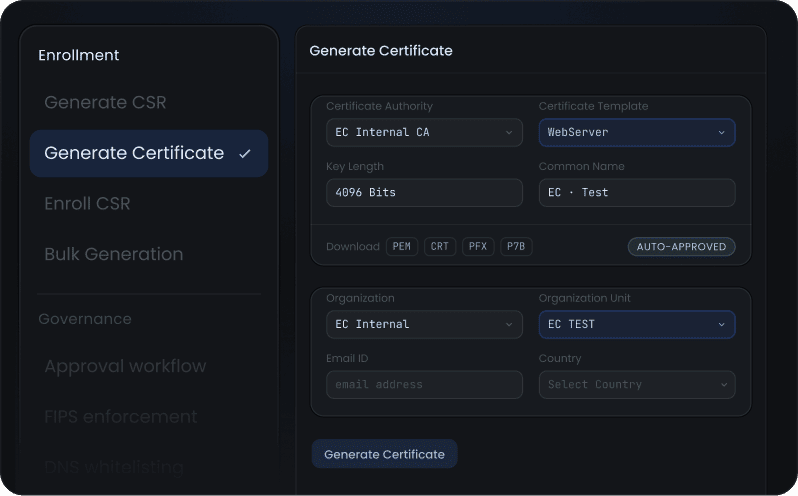Open DNS whitelisting in the sidebar

pyautogui.click(x=114, y=467)
